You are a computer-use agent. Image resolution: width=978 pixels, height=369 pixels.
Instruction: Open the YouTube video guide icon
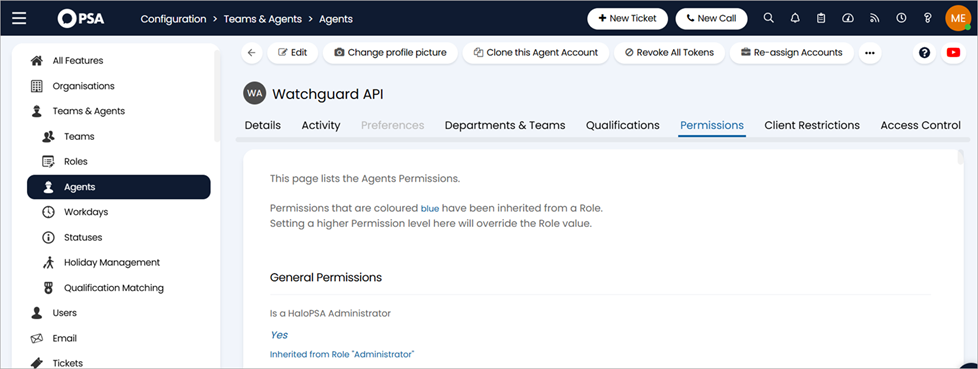coord(953,53)
